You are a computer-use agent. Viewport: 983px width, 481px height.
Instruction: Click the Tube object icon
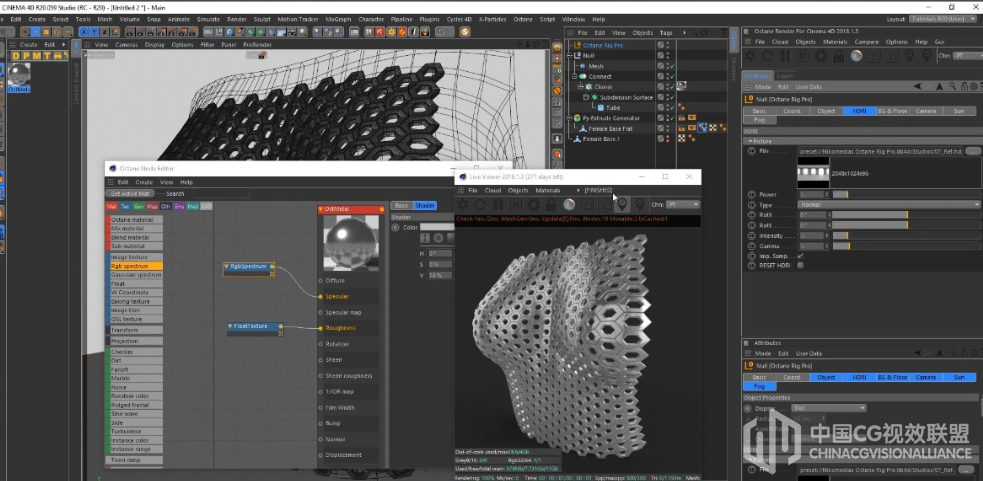pos(600,108)
